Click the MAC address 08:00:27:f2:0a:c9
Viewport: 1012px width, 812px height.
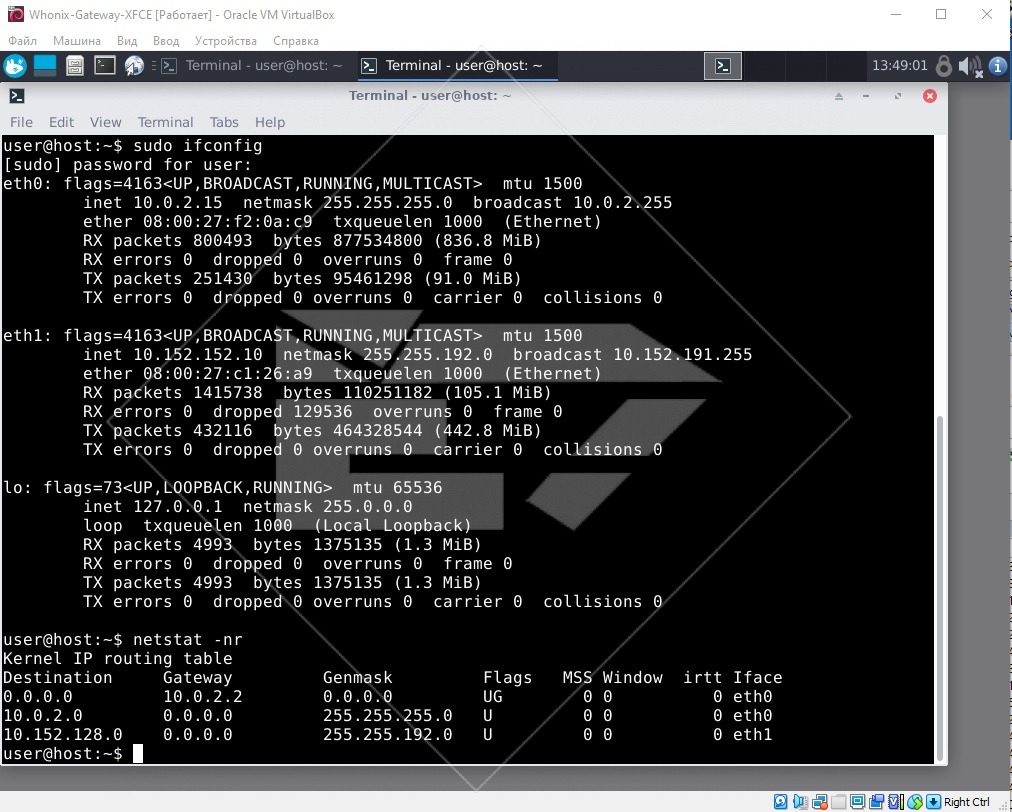click(228, 222)
